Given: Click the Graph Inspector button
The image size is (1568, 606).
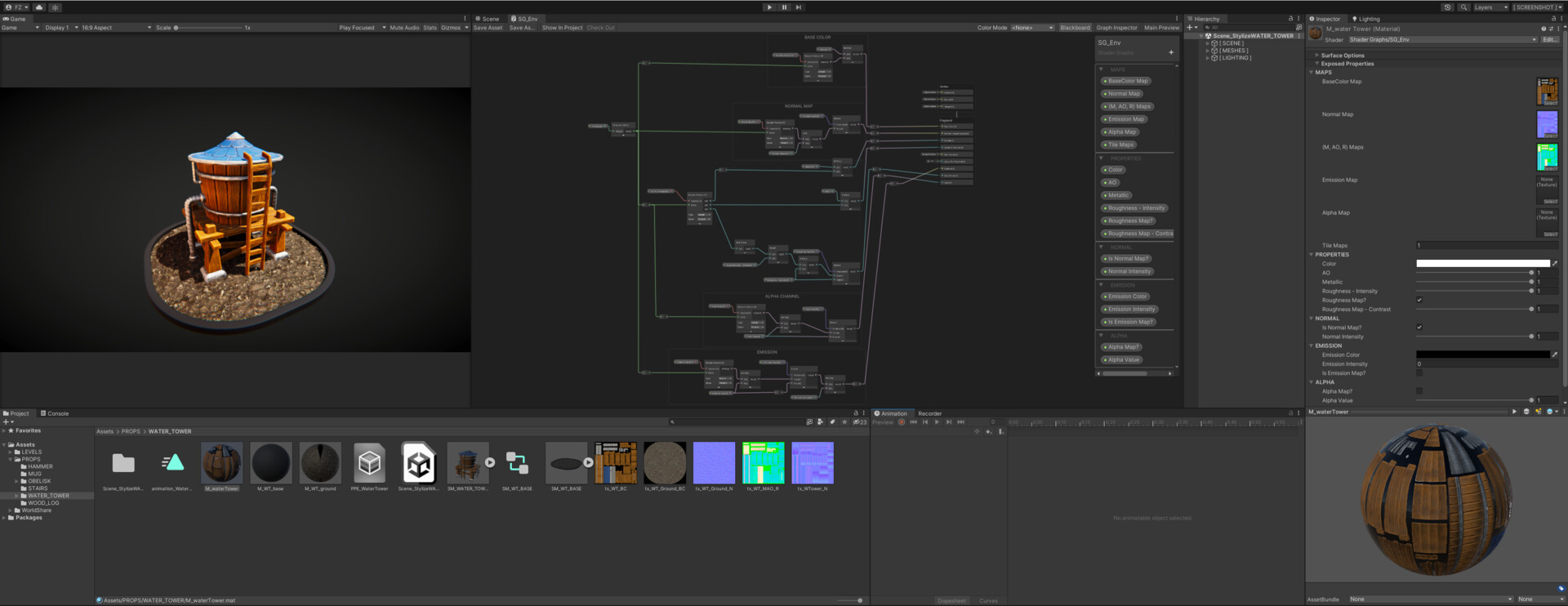Looking at the screenshot, I should pos(1116,28).
